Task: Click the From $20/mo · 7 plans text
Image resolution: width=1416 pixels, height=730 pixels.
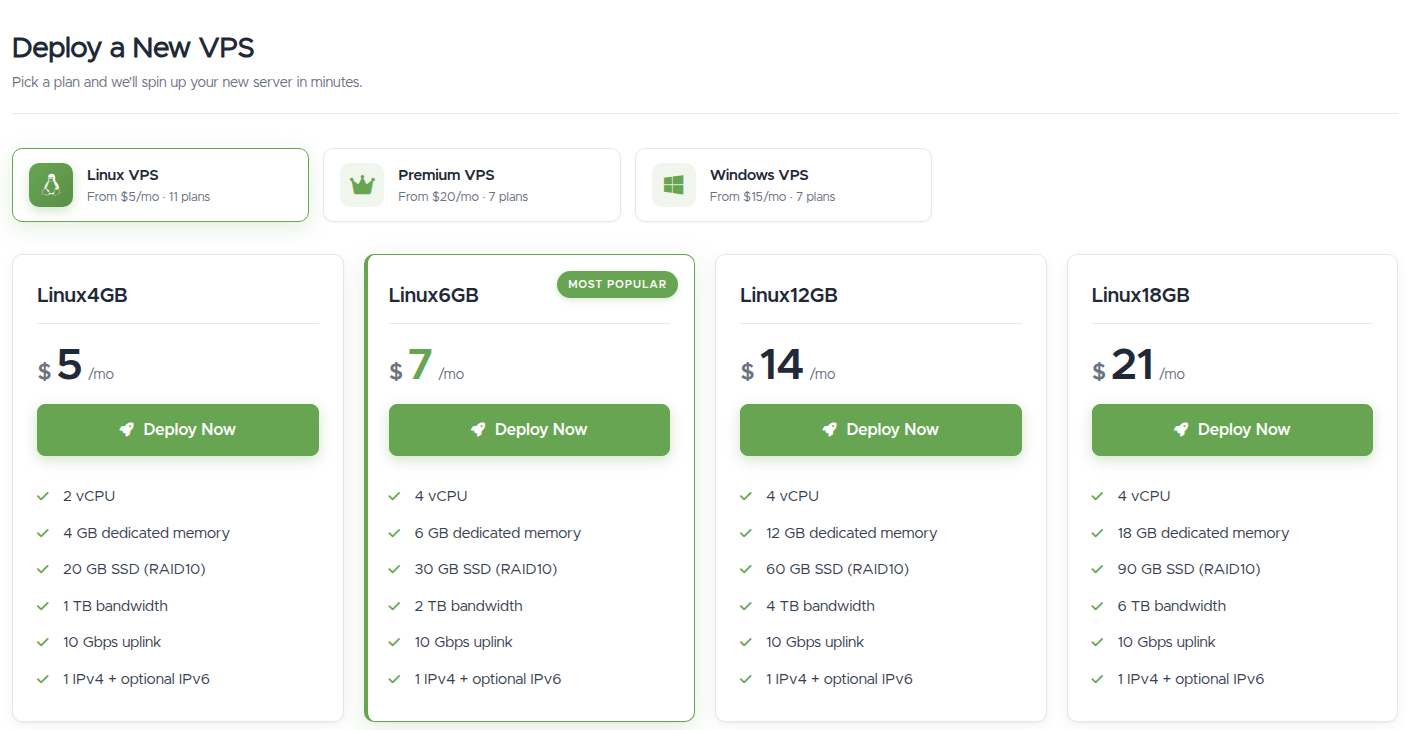Action: 463,197
